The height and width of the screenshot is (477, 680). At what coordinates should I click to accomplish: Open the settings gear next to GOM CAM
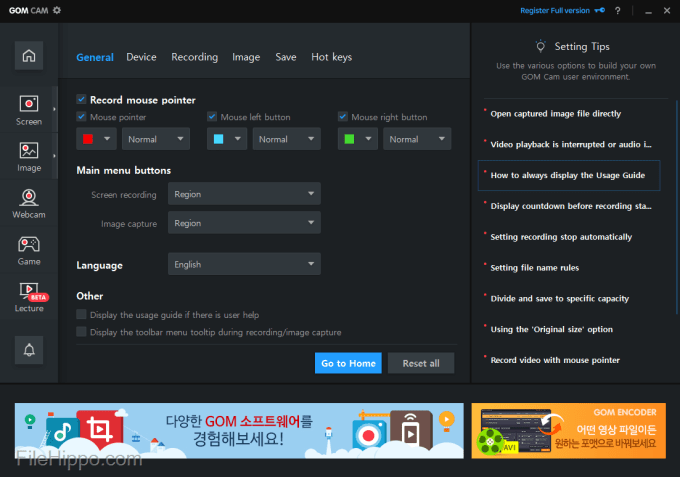[57, 10]
